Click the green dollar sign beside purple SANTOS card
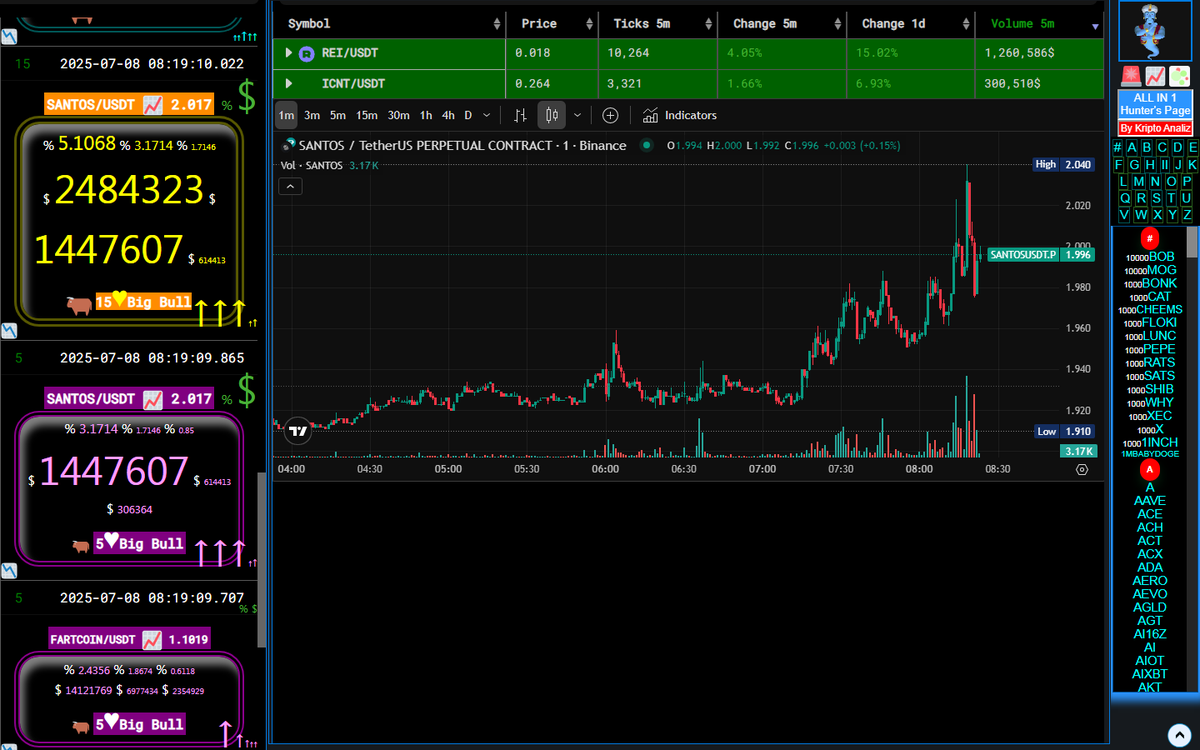Viewport: 1200px width, 750px height. pos(247,390)
